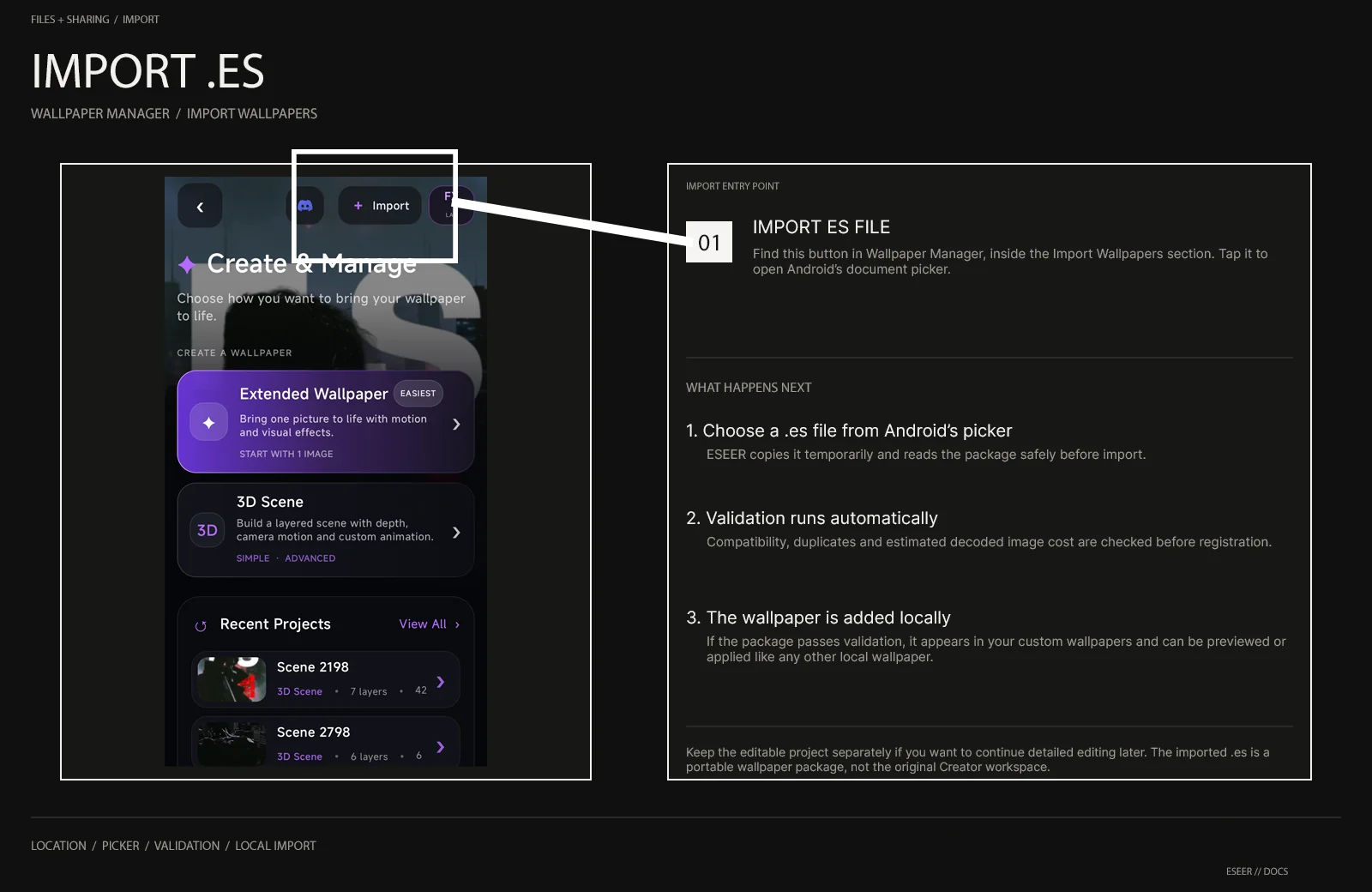Click the IMPORT ES FILE heading

click(821, 227)
